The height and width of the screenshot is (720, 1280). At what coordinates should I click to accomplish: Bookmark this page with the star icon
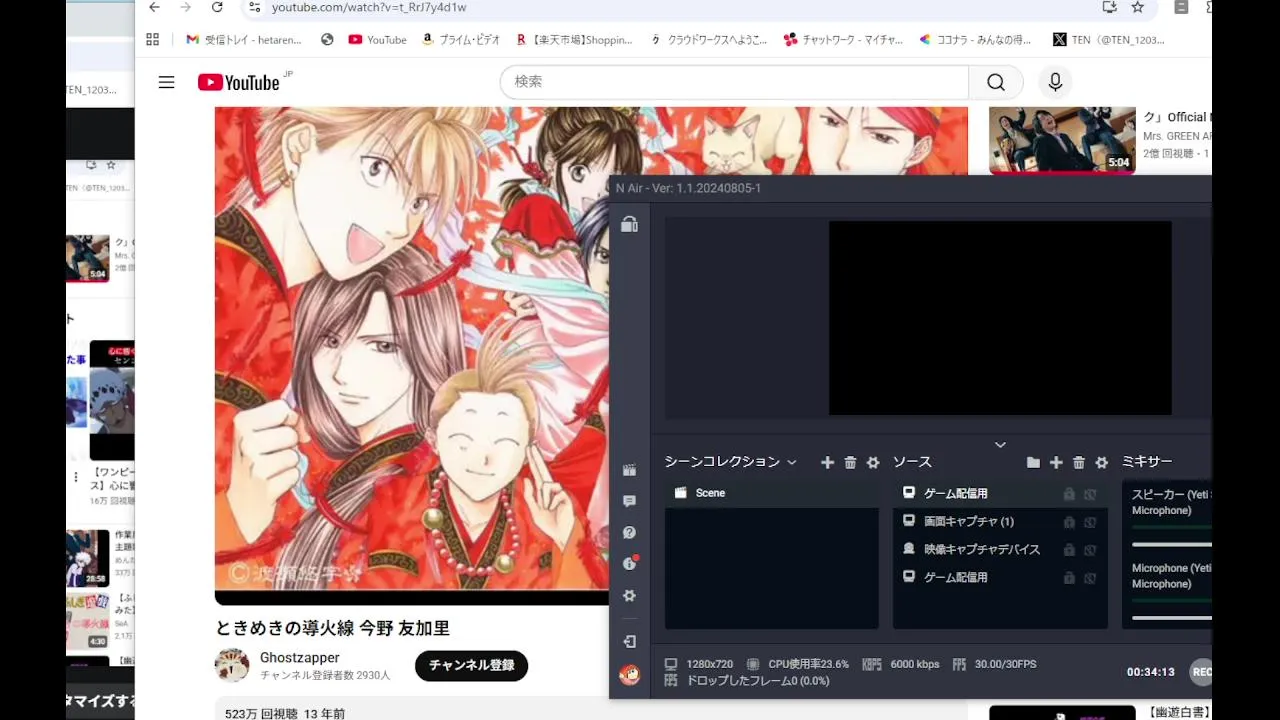click(1137, 7)
